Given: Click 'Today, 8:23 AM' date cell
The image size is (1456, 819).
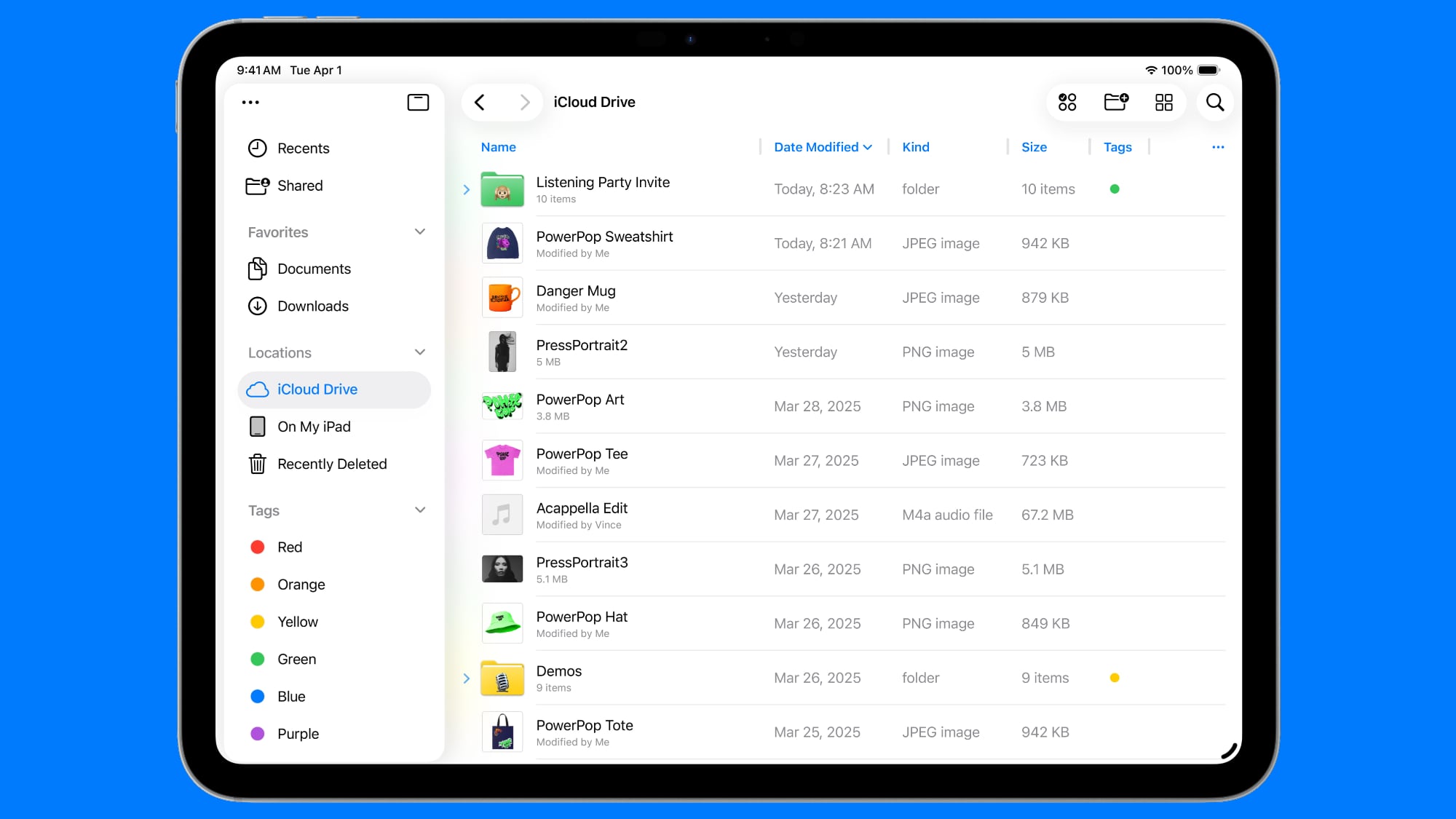Looking at the screenshot, I should point(824,189).
